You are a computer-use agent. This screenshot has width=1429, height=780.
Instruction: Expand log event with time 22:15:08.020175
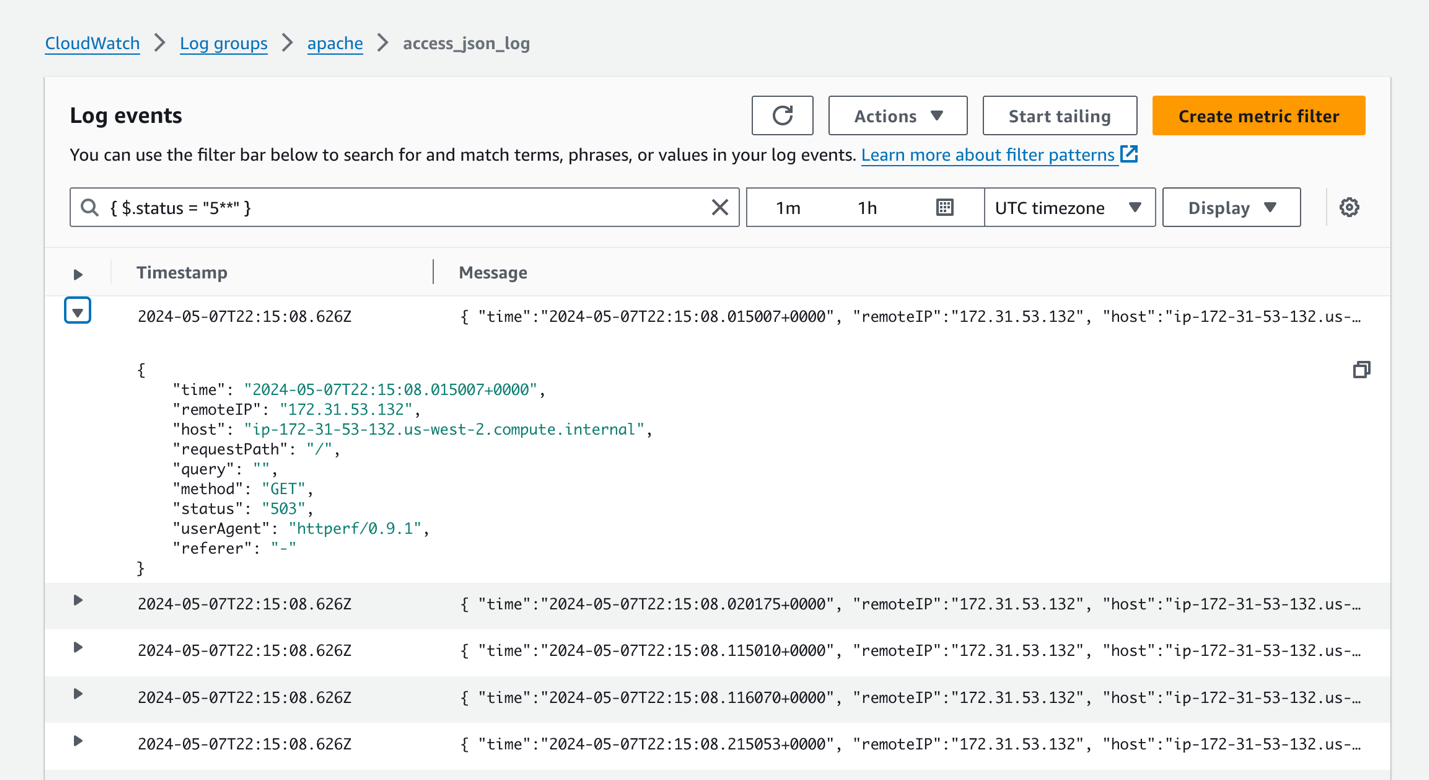(78, 601)
